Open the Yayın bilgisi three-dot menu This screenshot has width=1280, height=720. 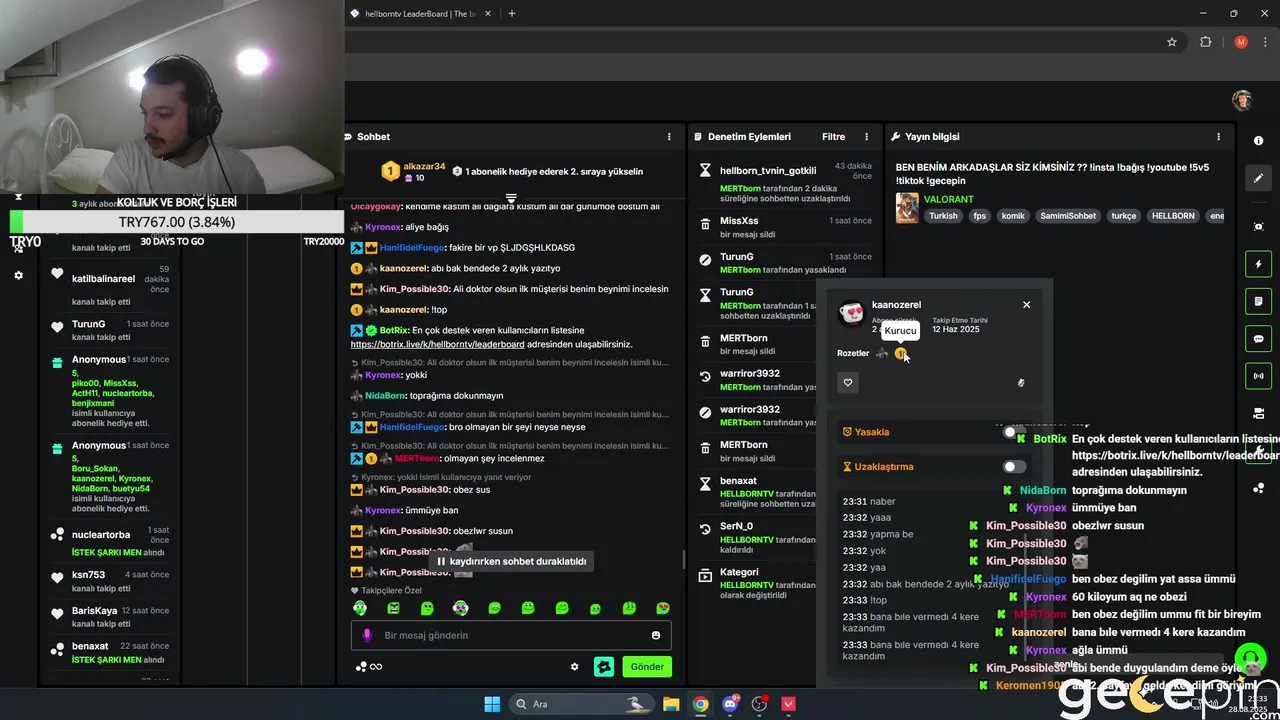click(1218, 137)
